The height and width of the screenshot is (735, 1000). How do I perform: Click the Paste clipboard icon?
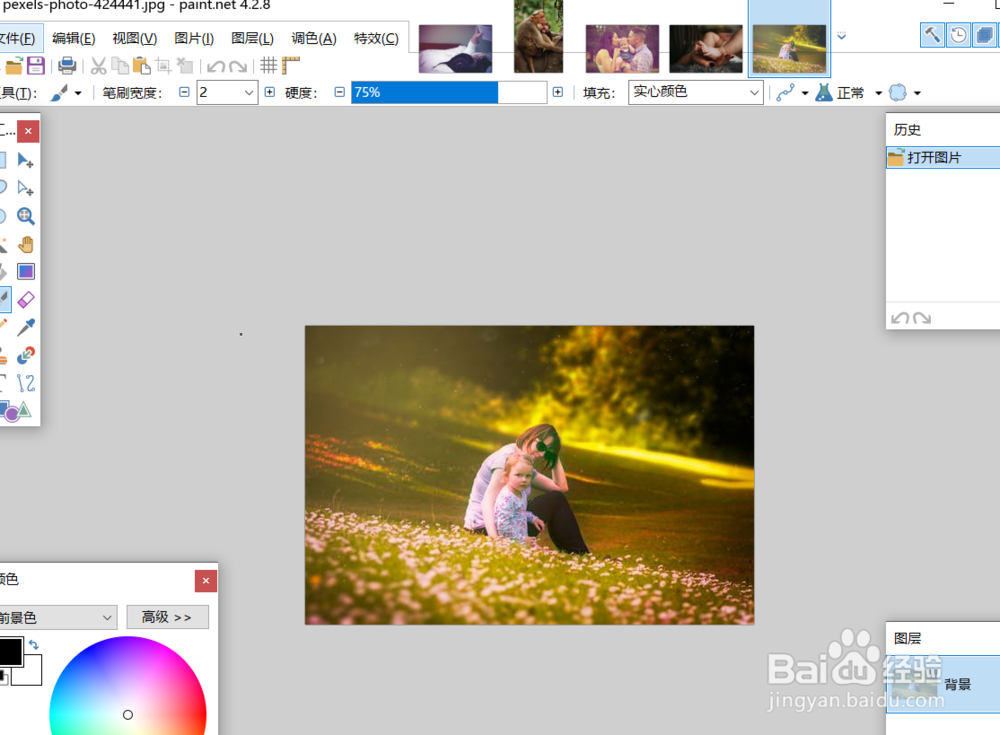tap(142, 66)
